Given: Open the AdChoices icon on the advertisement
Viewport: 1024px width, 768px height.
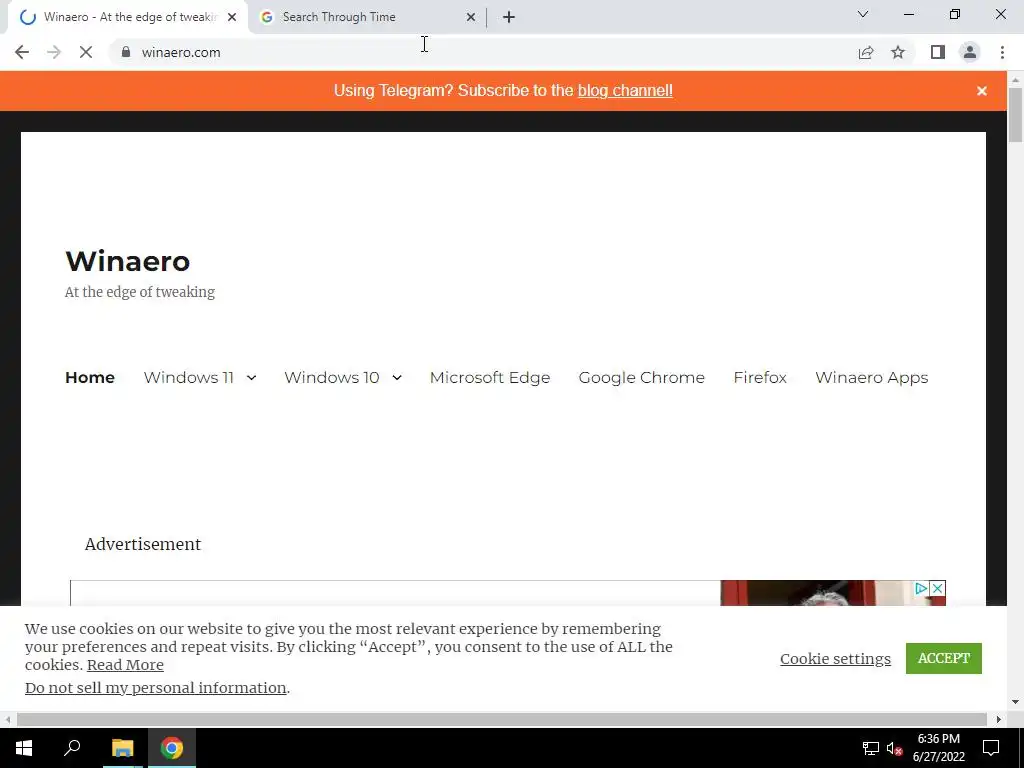Looking at the screenshot, I should tap(921, 588).
